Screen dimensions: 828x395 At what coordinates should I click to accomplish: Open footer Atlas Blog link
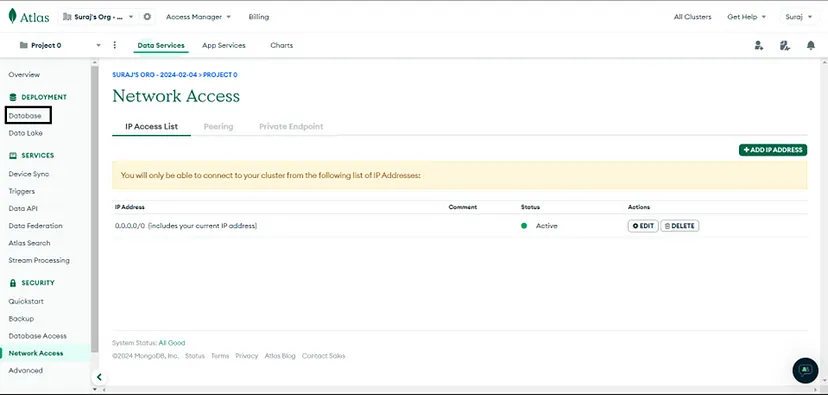coord(280,356)
